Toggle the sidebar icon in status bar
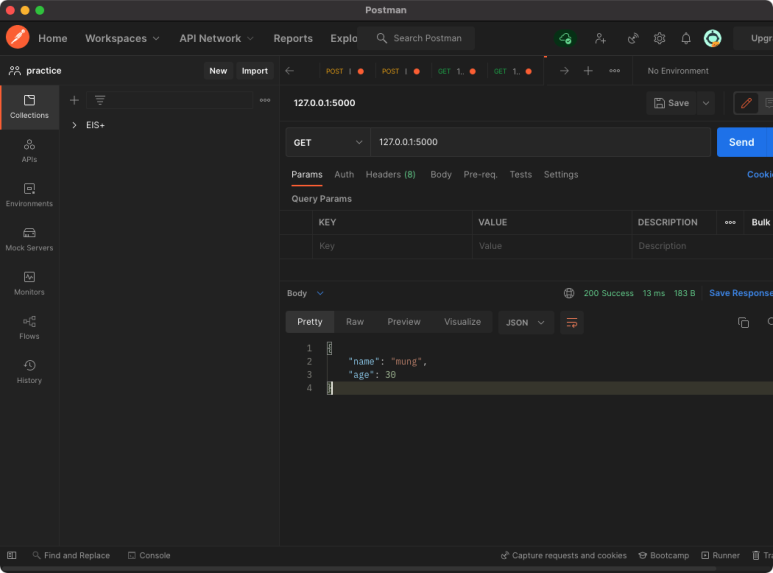This screenshot has height=573, width=773. (12, 555)
